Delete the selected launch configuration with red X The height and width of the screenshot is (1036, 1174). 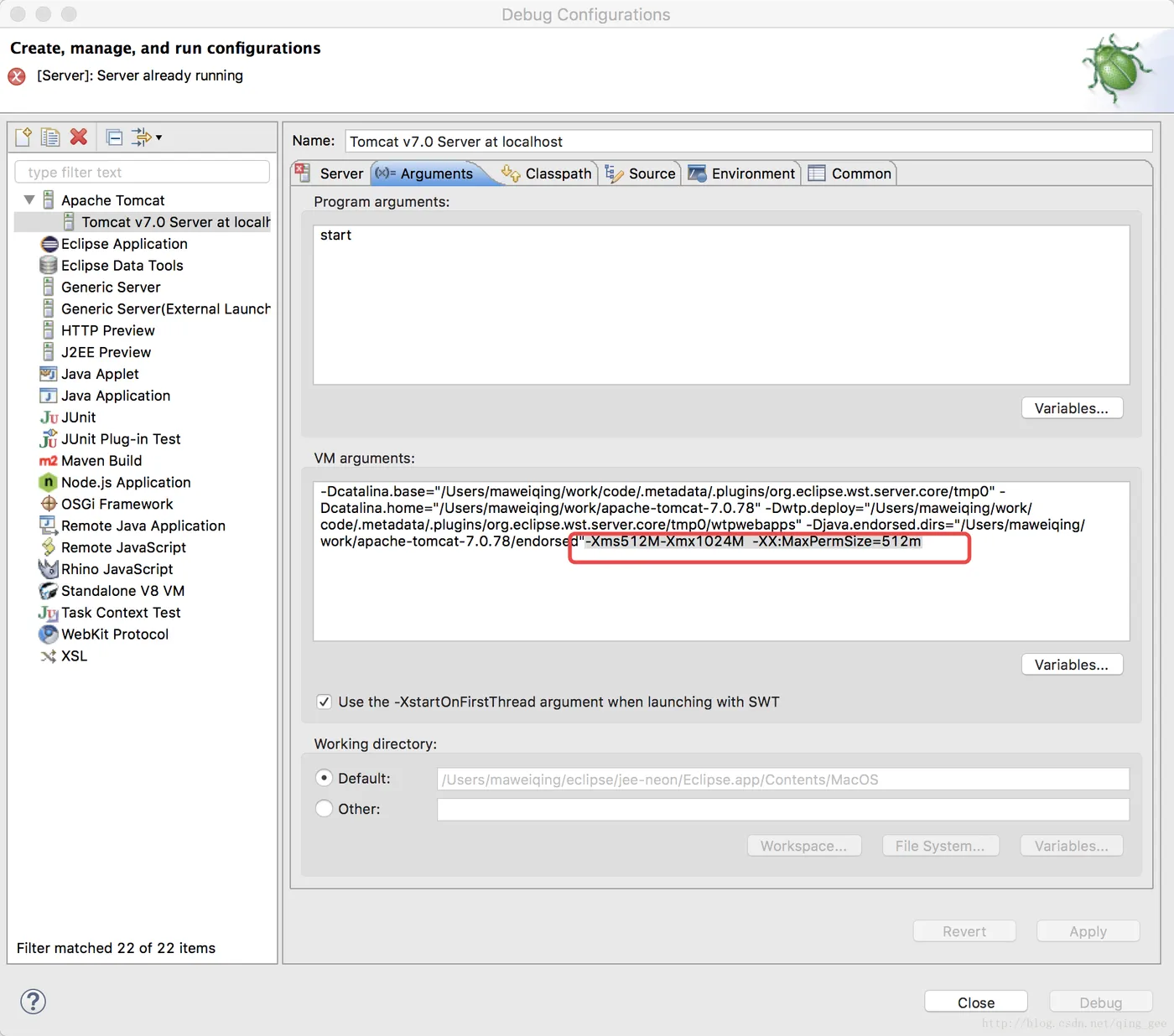click(x=79, y=137)
